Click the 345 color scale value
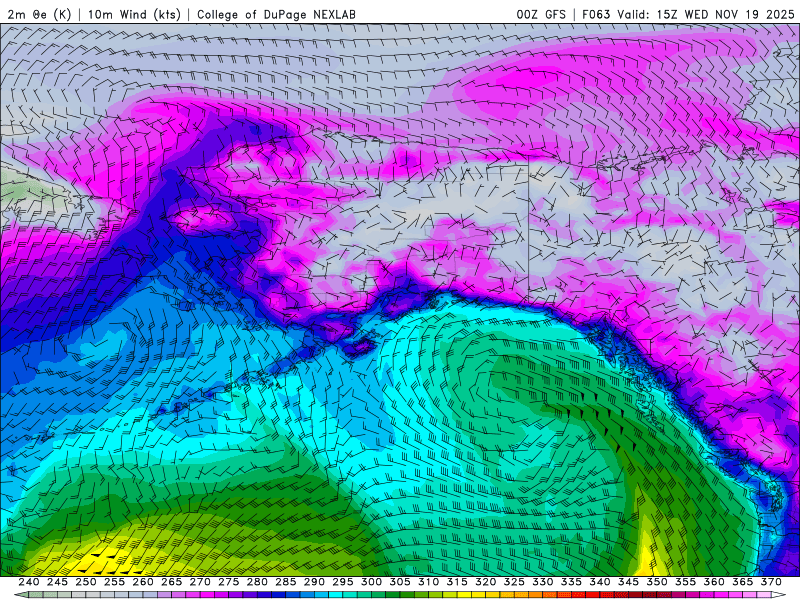The width and height of the screenshot is (800, 600). pyautogui.click(x=629, y=582)
